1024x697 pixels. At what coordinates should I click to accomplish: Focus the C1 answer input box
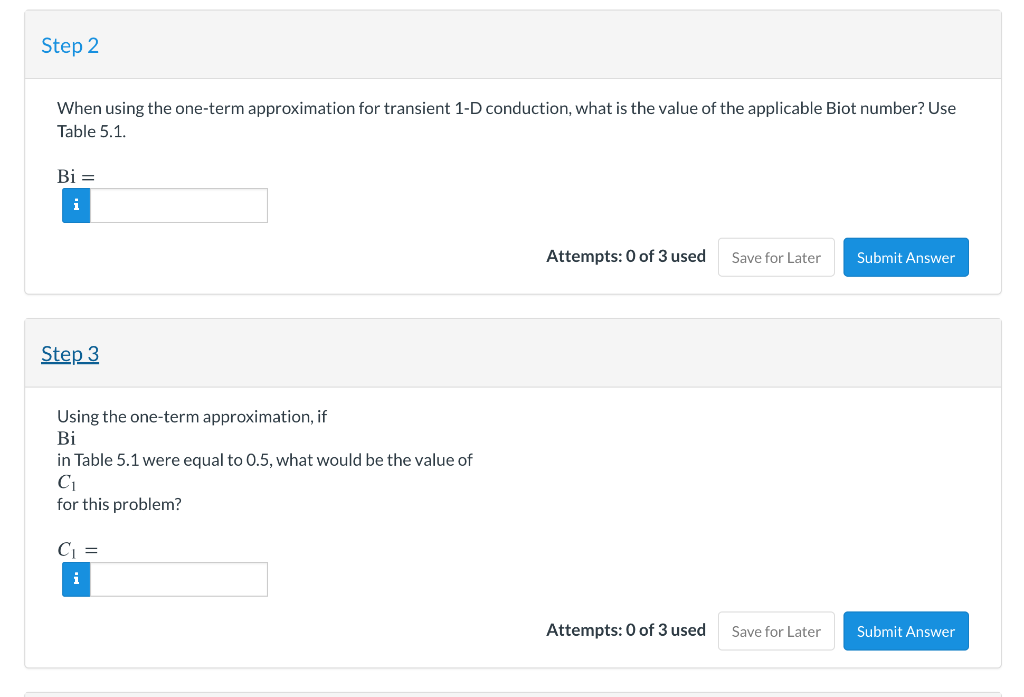[178, 579]
